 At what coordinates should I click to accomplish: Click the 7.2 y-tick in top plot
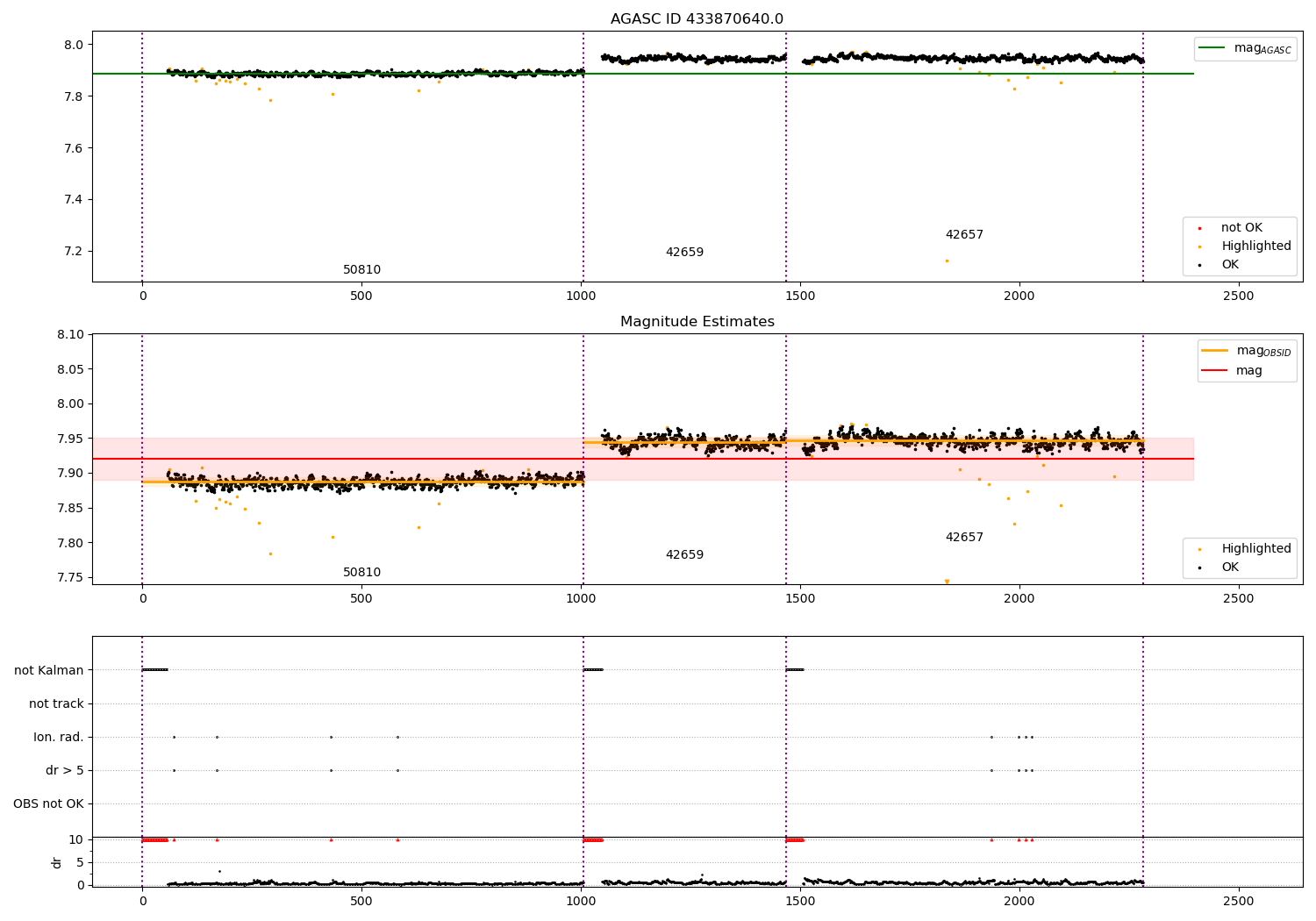click(x=74, y=252)
